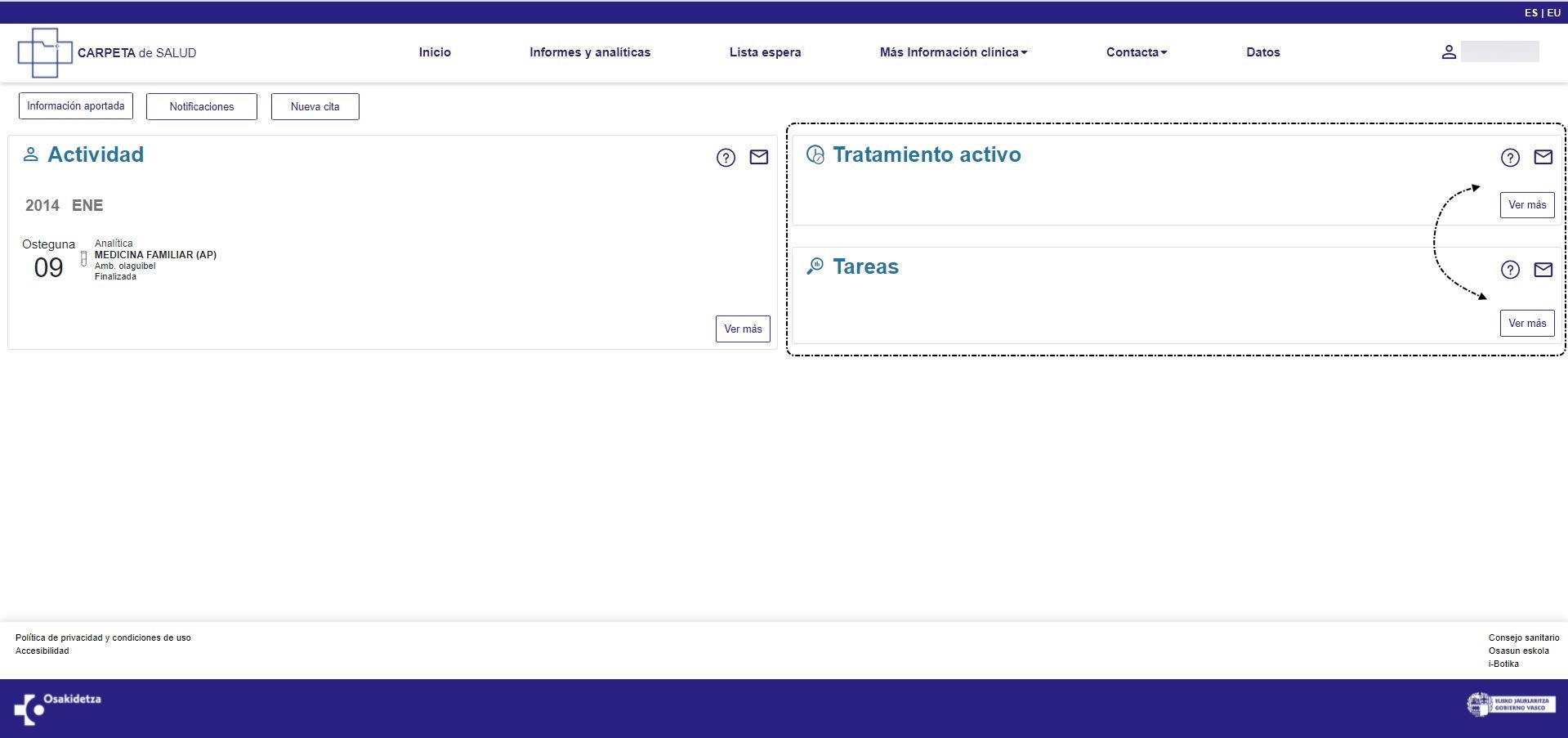Click the Gobierno Vasco logo

[x=1511, y=704]
